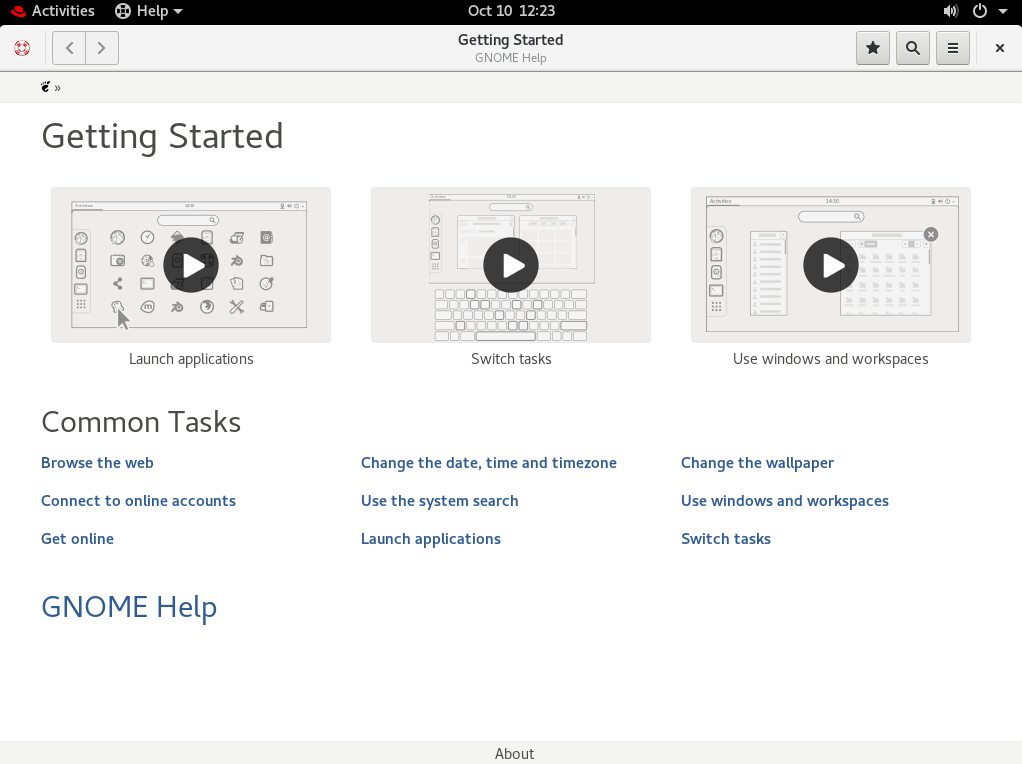This screenshot has height=764, width=1022.
Task: Play the Switch tasks video
Action: tap(511, 265)
